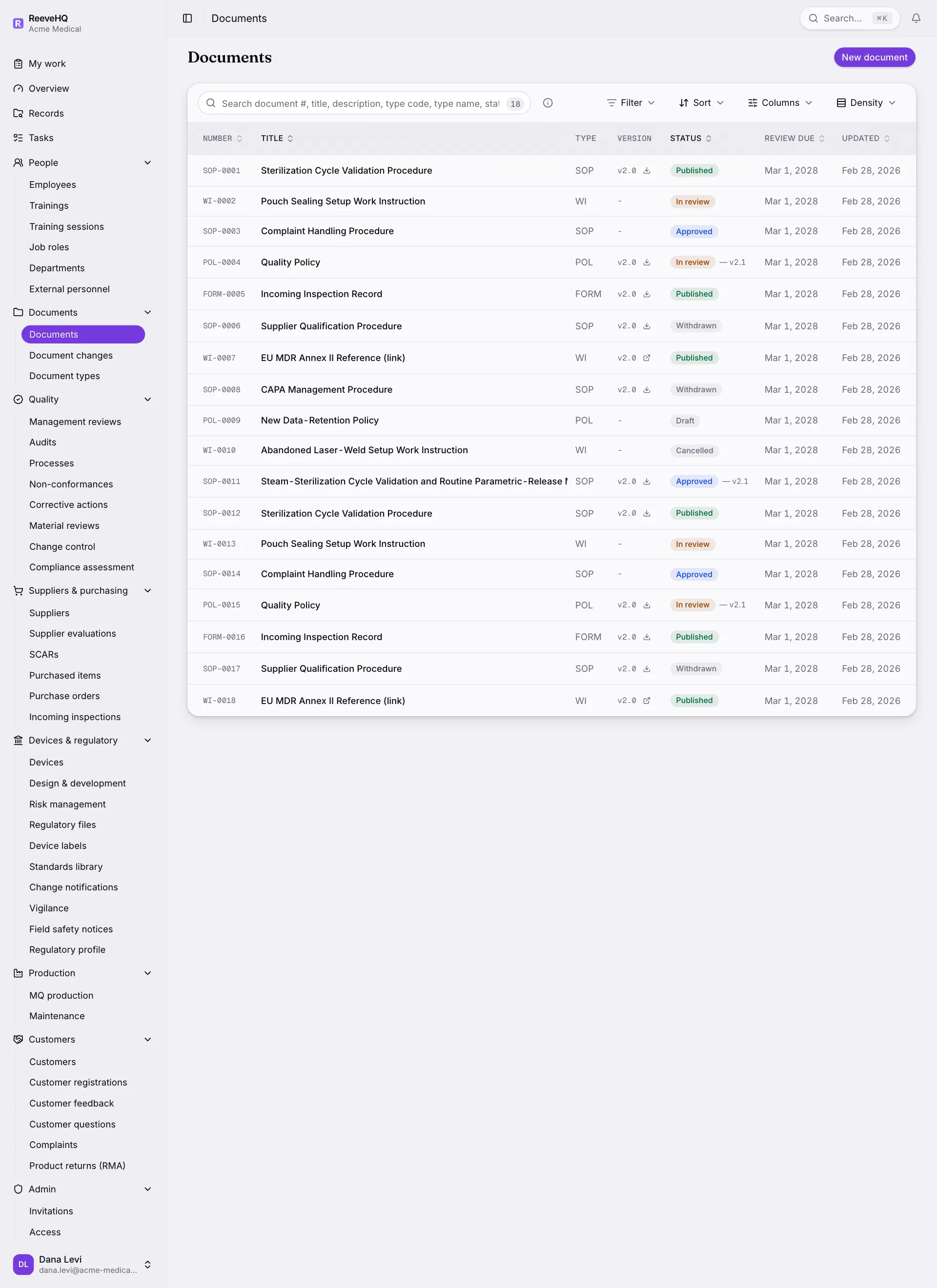Click the Cancelled status badge on WI-0010
This screenshot has height=1288, width=937.
(694, 451)
